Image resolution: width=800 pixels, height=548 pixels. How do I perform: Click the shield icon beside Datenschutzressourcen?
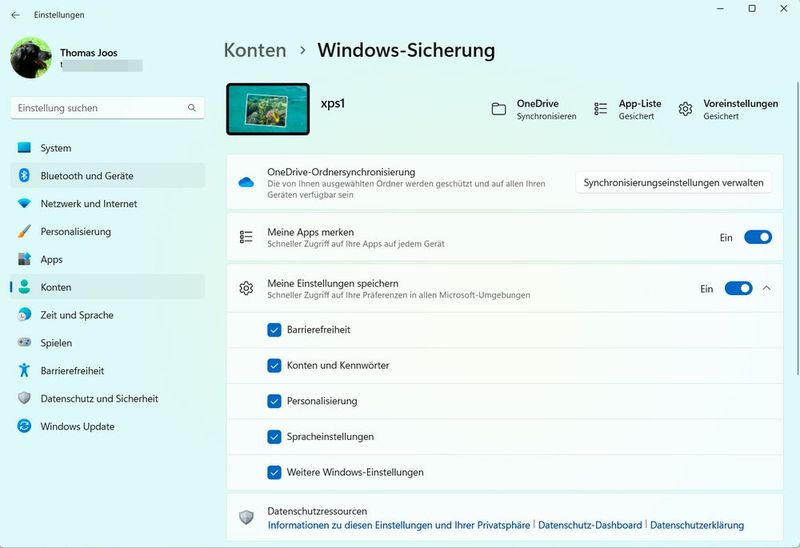click(x=246, y=517)
